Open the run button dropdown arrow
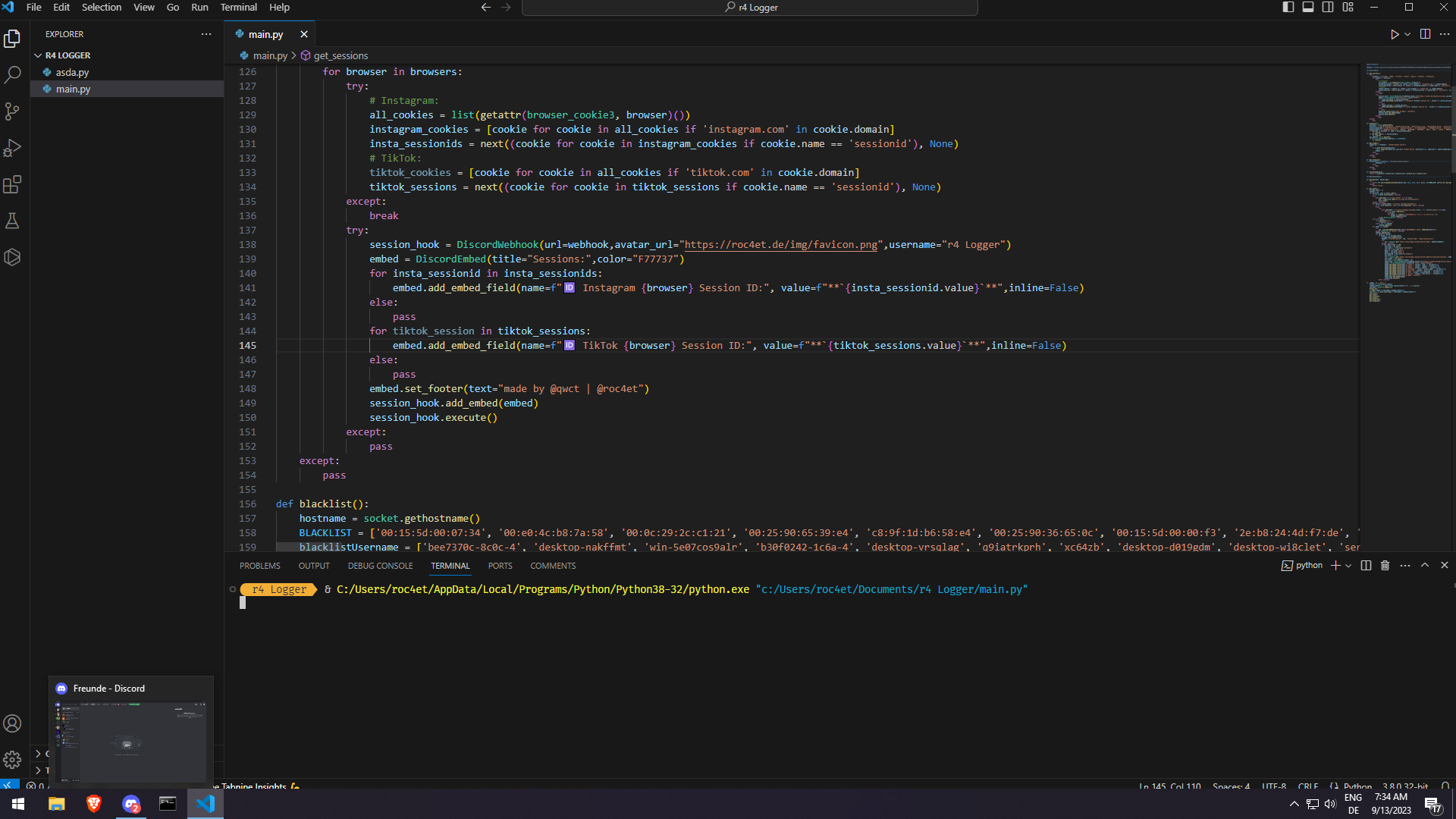Screen dimensions: 1456x819 pyautogui.click(x=1407, y=34)
